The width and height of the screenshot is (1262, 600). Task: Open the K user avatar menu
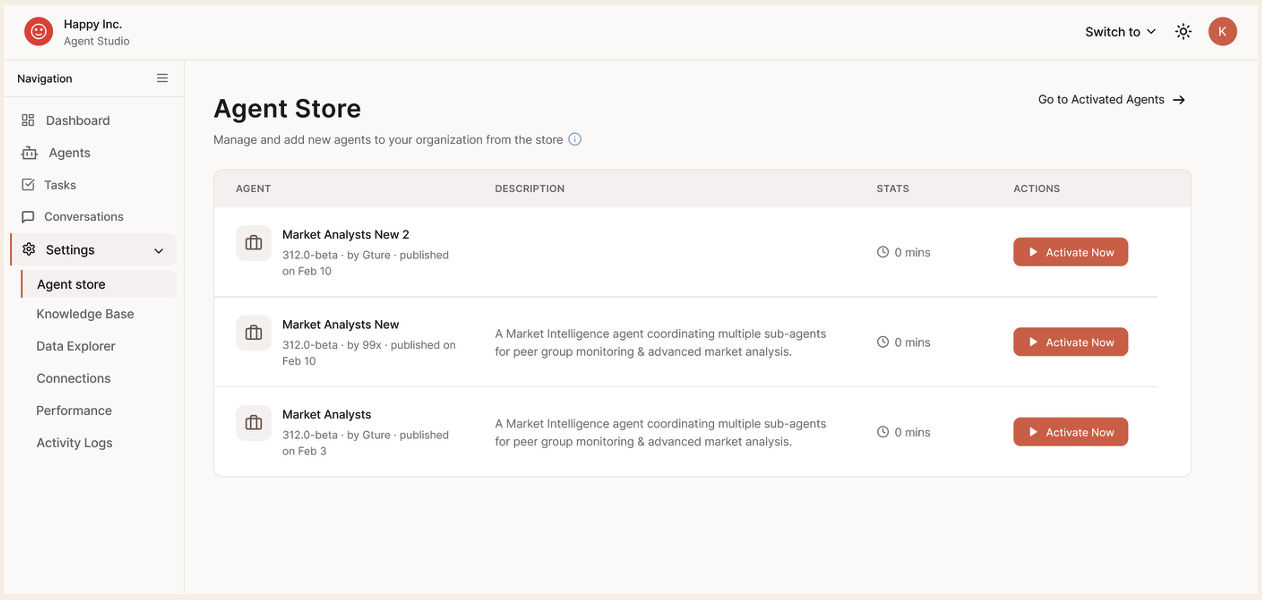point(1222,31)
